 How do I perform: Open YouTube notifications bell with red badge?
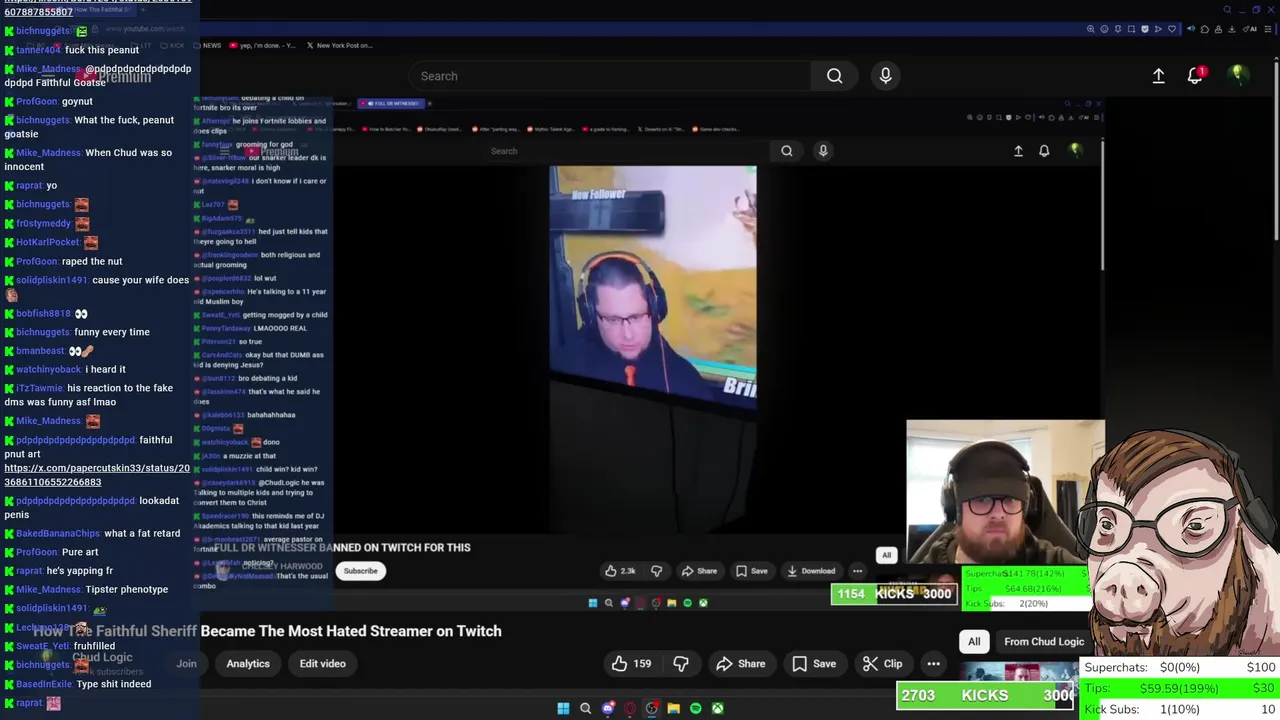pos(1195,76)
